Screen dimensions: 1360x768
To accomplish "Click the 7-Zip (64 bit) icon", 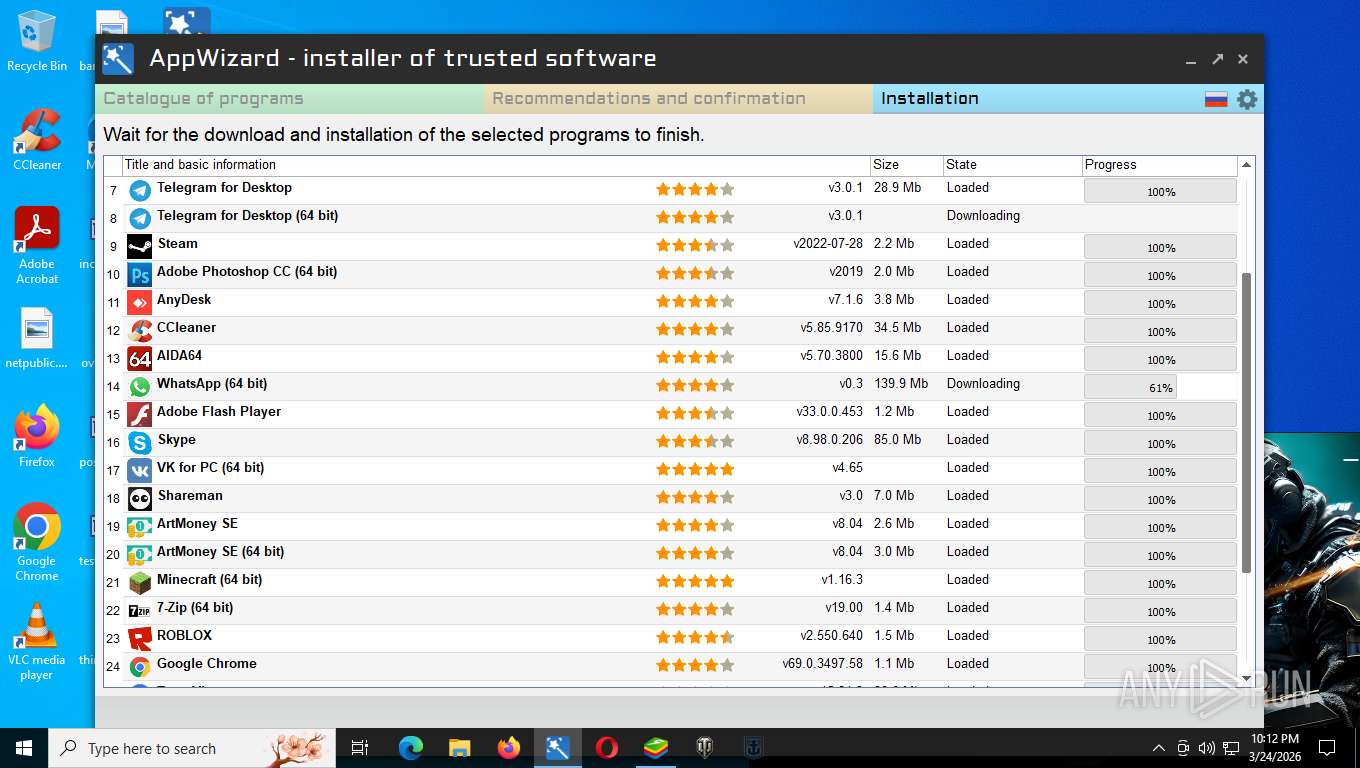I will pos(140,610).
